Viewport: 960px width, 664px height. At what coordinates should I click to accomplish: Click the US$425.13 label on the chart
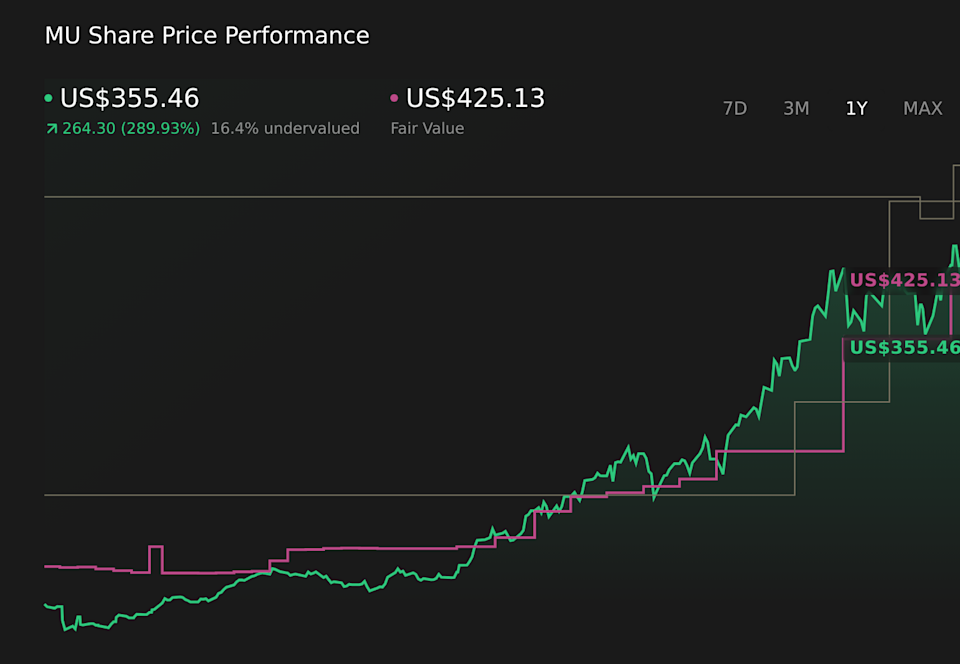(901, 281)
